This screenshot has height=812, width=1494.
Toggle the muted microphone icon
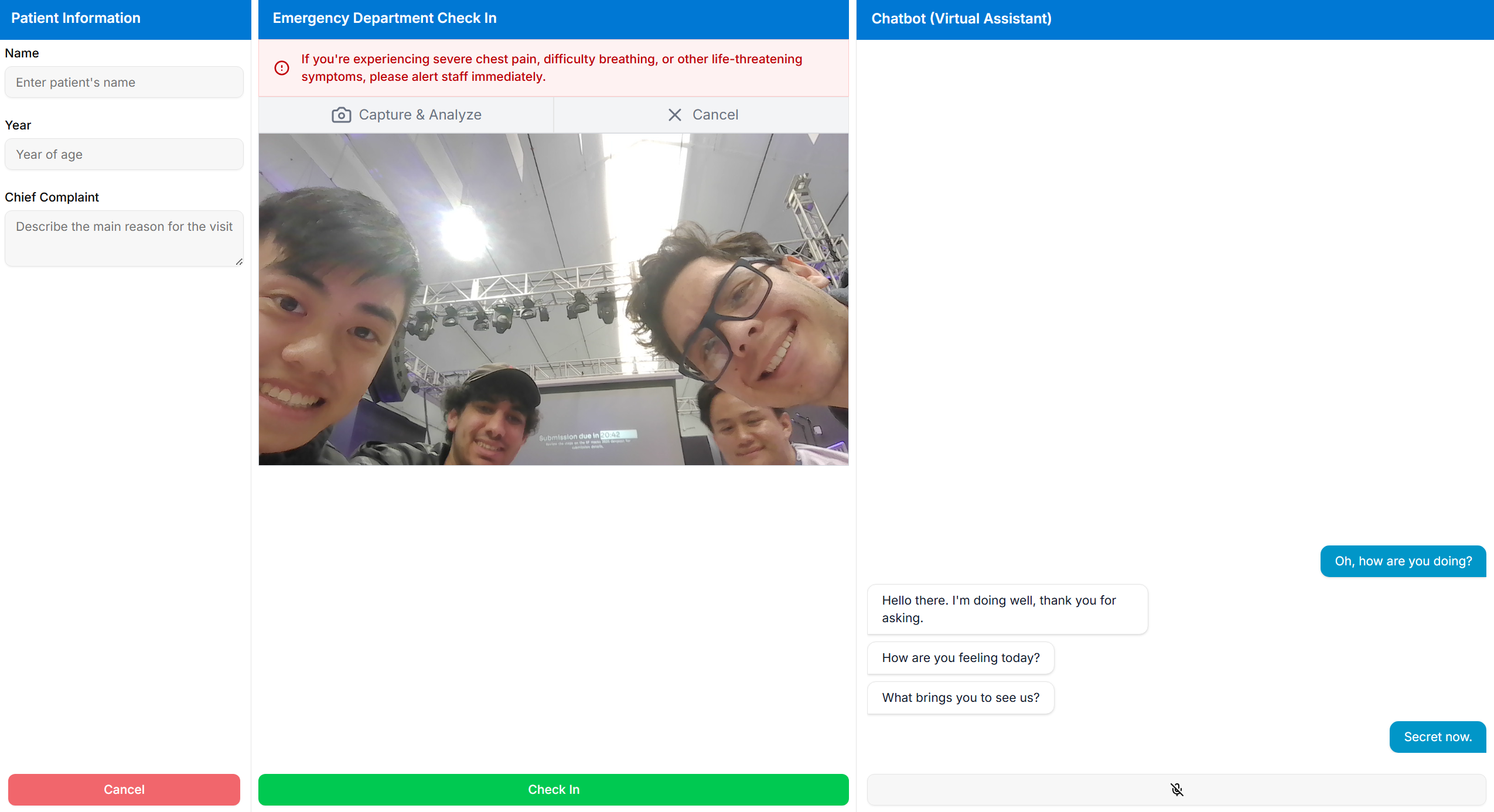pyautogui.click(x=1176, y=790)
